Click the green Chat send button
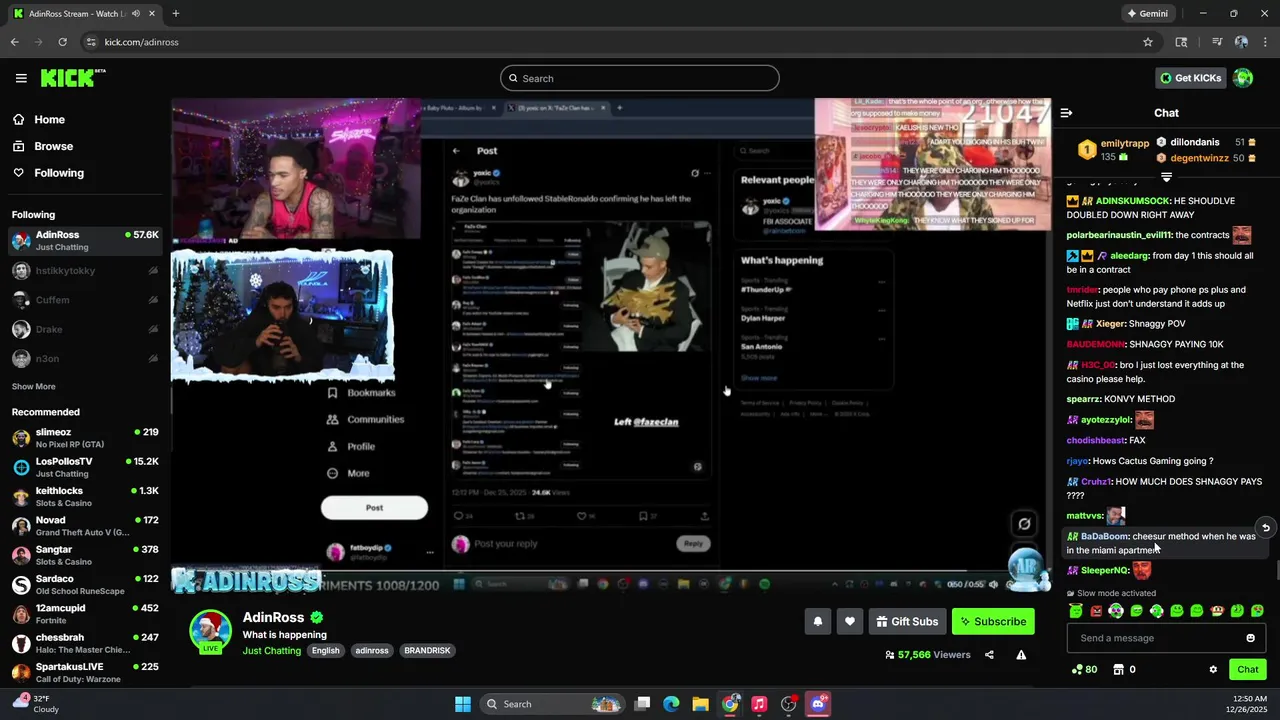The image size is (1280, 720). [1248, 669]
